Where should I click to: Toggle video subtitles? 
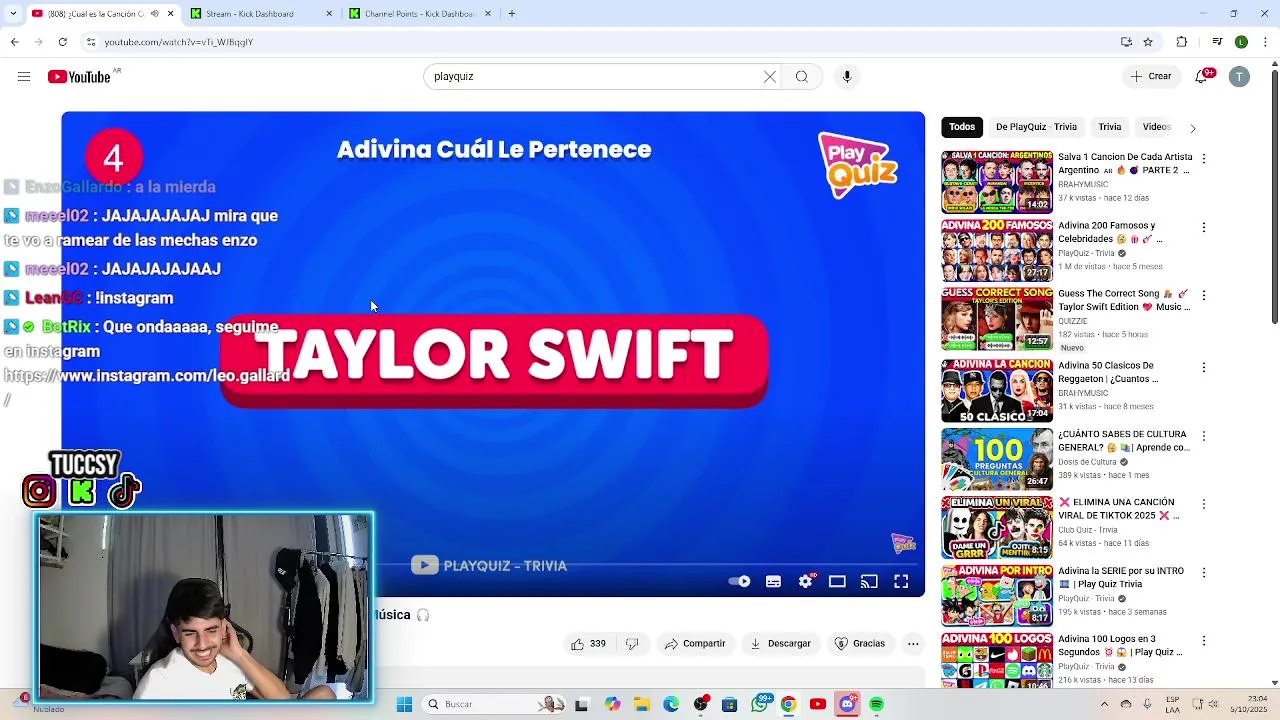click(x=773, y=581)
